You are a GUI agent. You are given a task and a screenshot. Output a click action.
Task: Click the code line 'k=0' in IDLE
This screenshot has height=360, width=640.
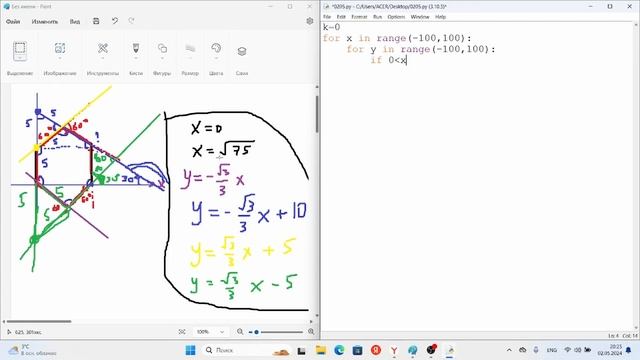[331, 27]
